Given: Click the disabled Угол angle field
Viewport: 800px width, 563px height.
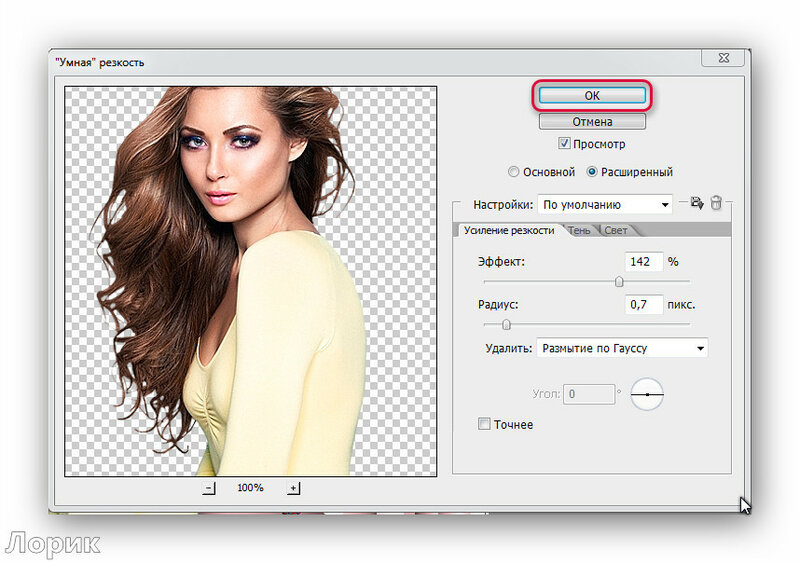Looking at the screenshot, I should tap(589, 394).
